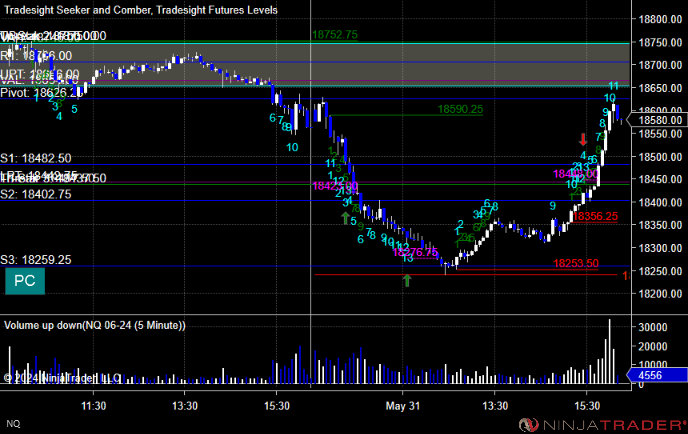The image size is (688, 434).
Task: Click the NQ instrument label at bottom left
Action: click(13, 424)
